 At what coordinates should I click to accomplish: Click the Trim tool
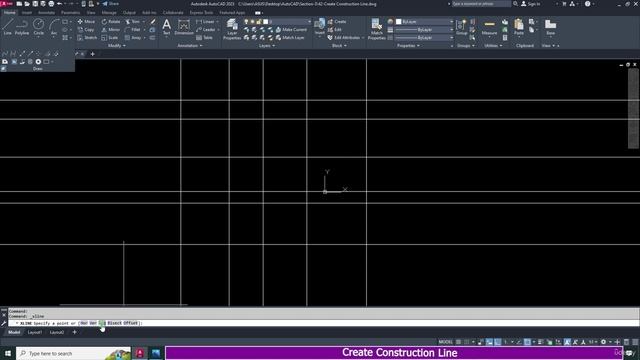pos(133,22)
